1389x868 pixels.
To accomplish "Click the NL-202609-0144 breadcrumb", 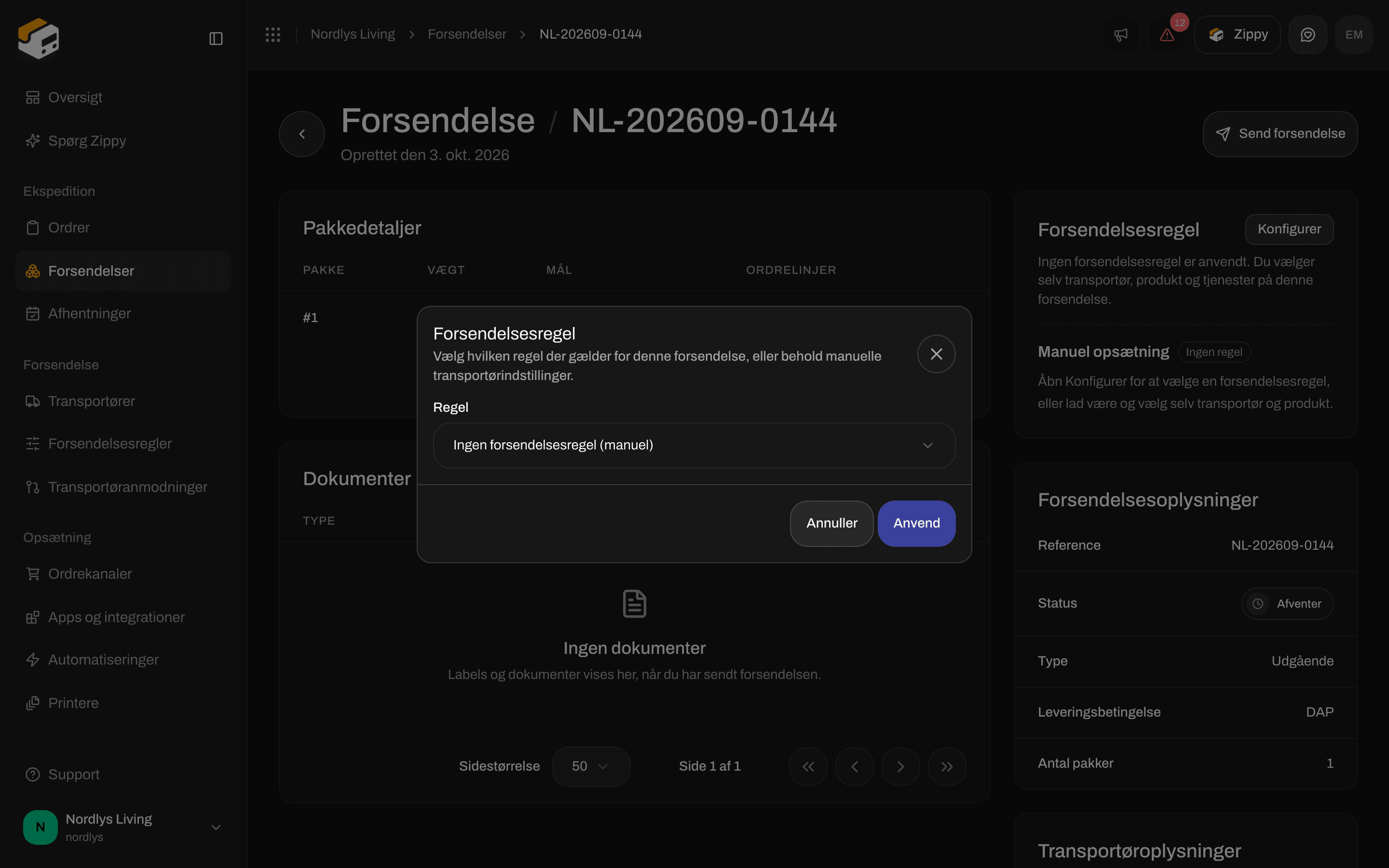I will coord(590,34).
